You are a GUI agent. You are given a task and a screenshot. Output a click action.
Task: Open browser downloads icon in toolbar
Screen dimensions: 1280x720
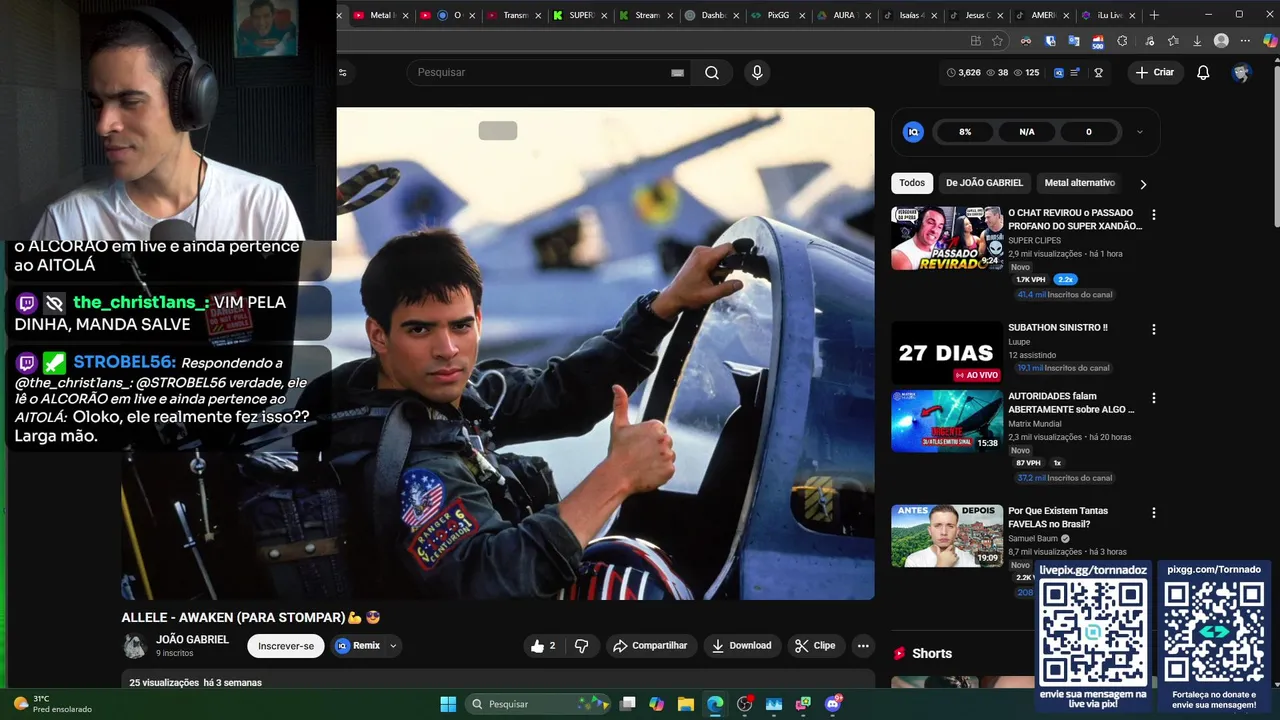[x=1197, y=41]
